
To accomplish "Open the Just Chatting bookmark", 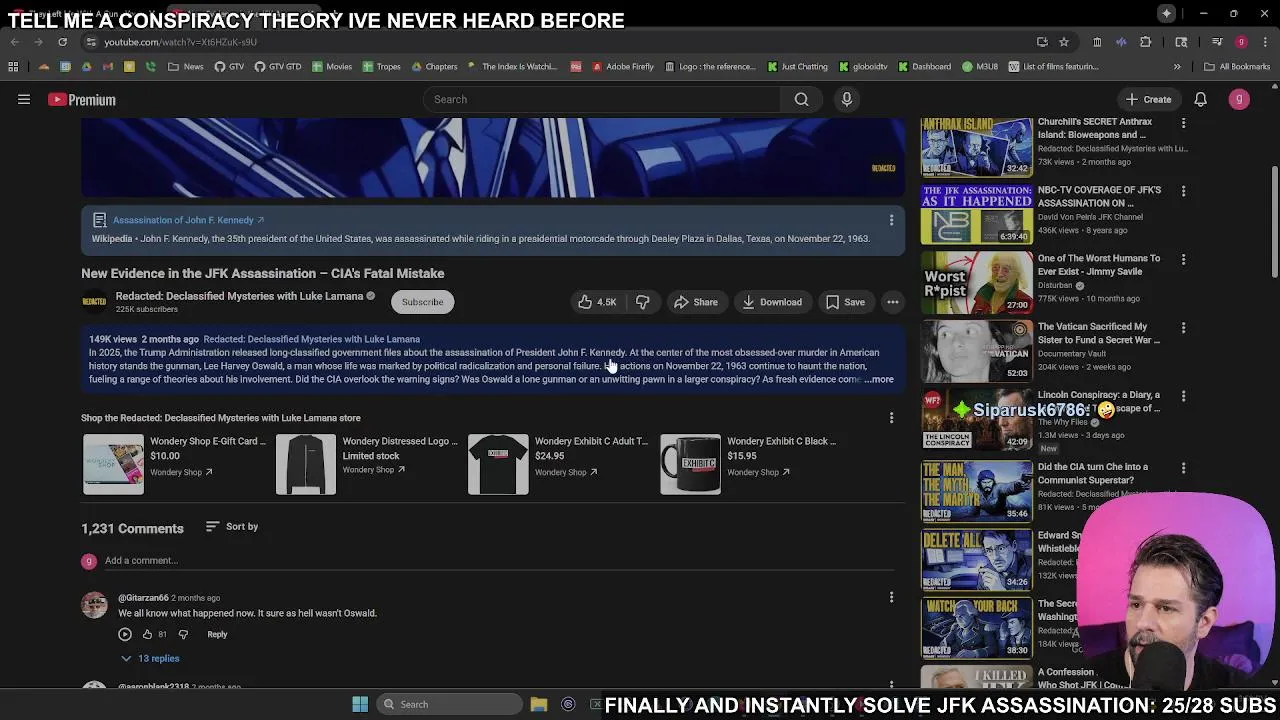I will click(798, 67).
